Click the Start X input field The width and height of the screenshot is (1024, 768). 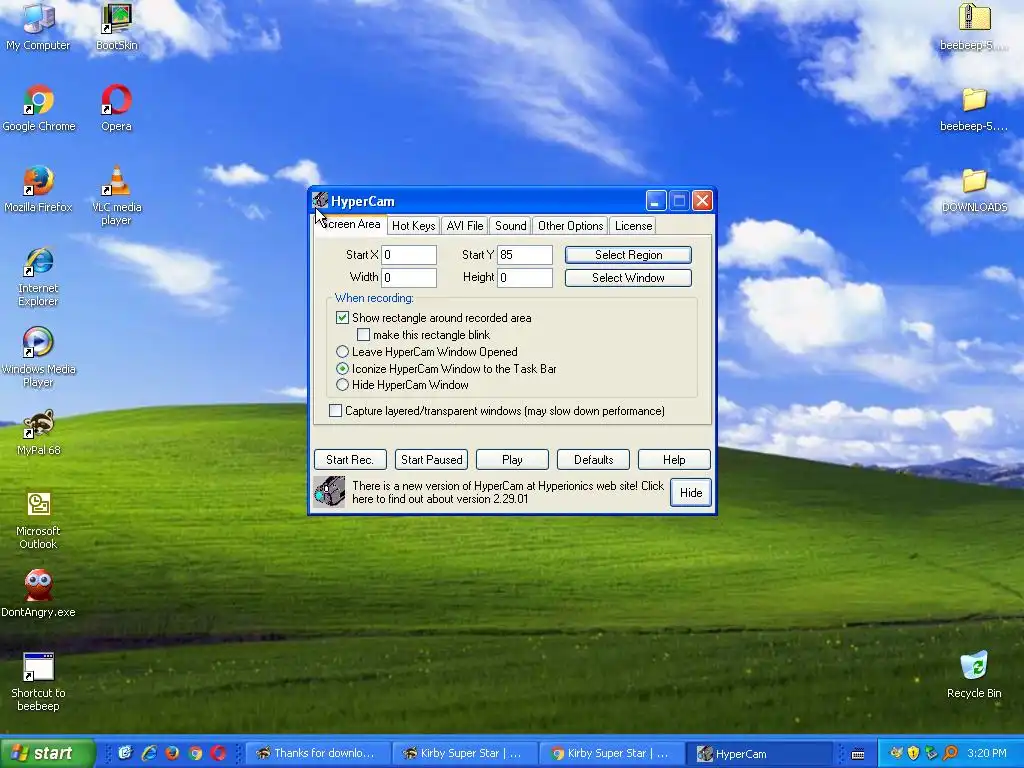pos(409,255)
